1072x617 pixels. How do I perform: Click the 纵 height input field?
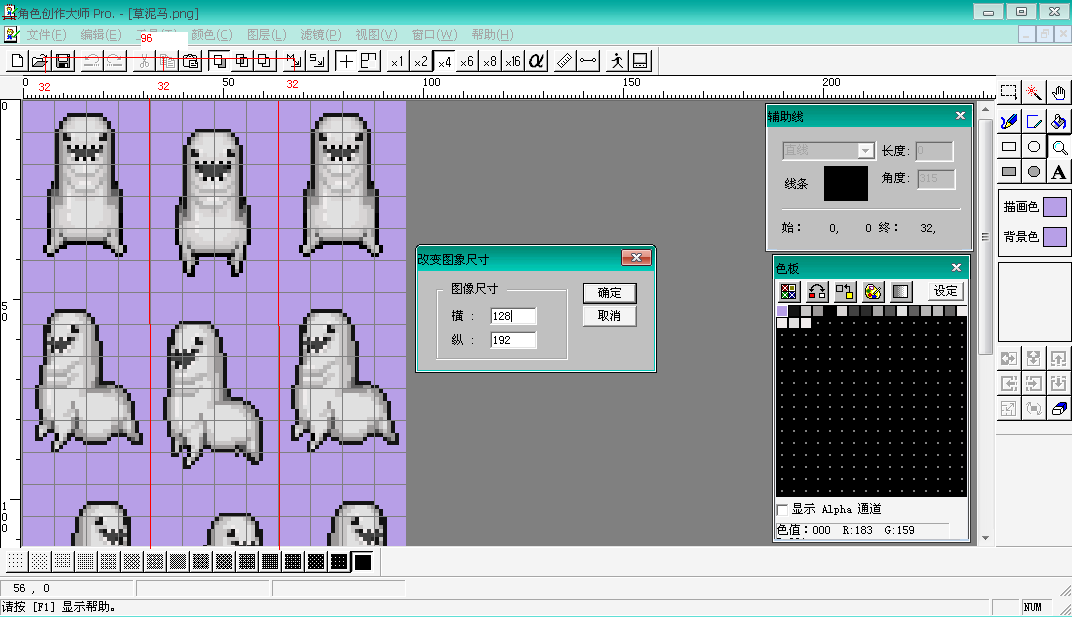513,340
